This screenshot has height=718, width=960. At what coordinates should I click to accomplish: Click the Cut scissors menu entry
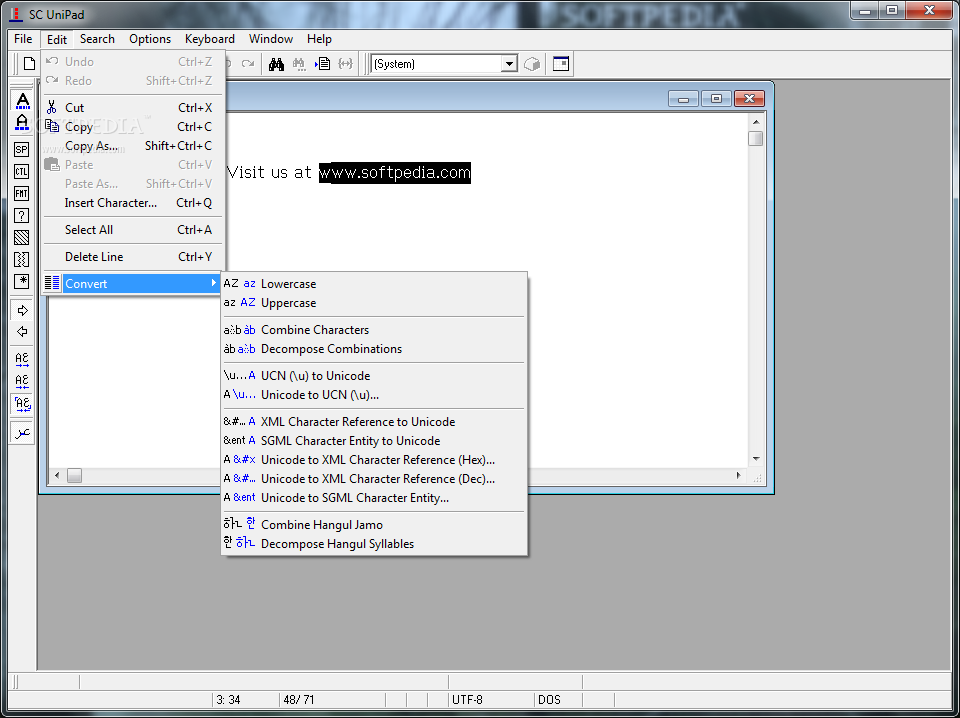(130, 108)
